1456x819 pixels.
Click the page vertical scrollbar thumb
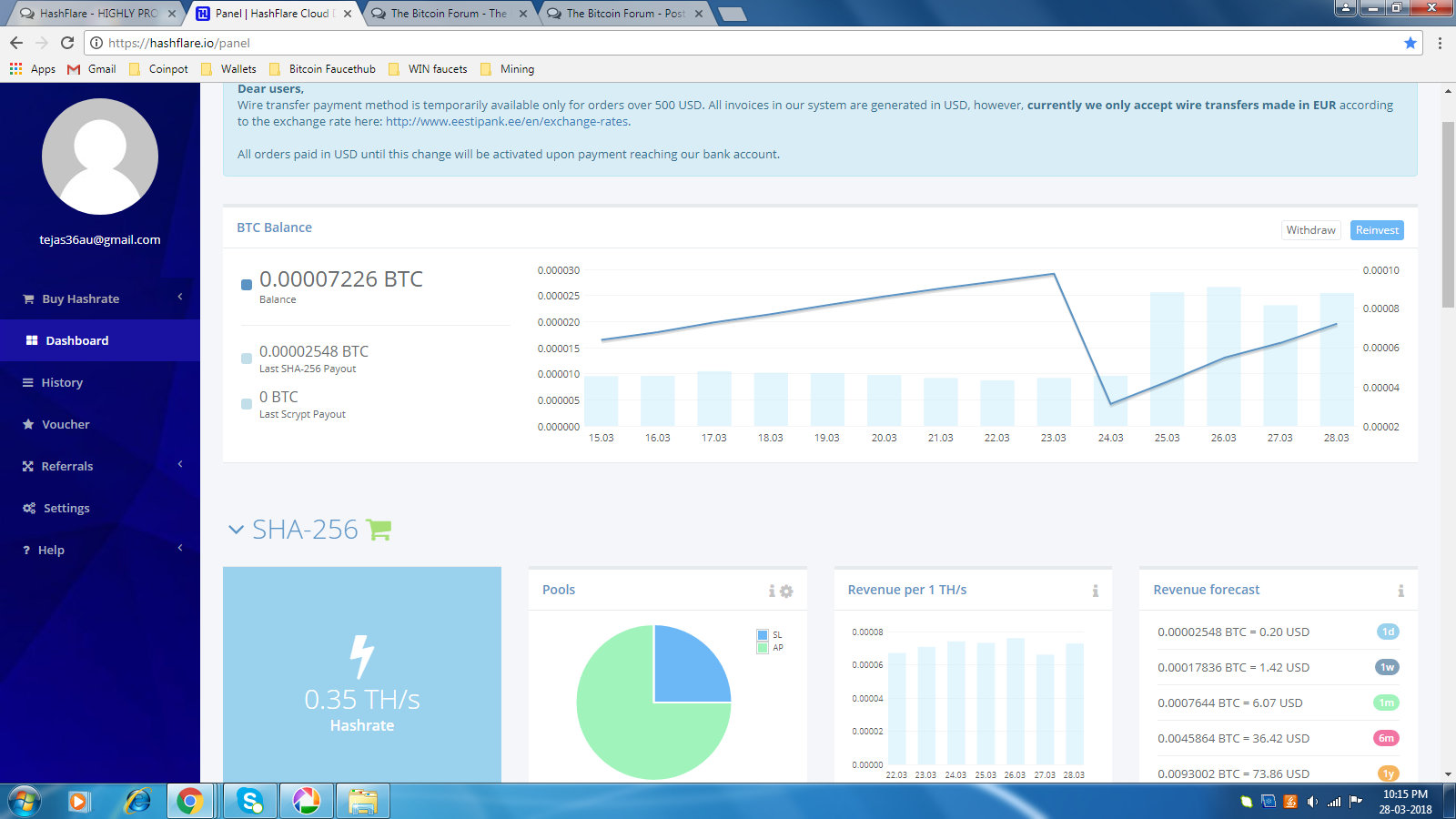(x=1448, y=214)
